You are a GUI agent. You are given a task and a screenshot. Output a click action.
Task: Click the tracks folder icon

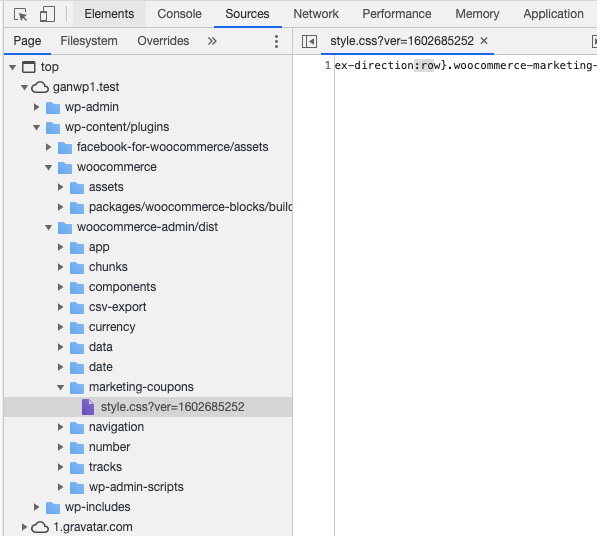[x=77, y=467]
